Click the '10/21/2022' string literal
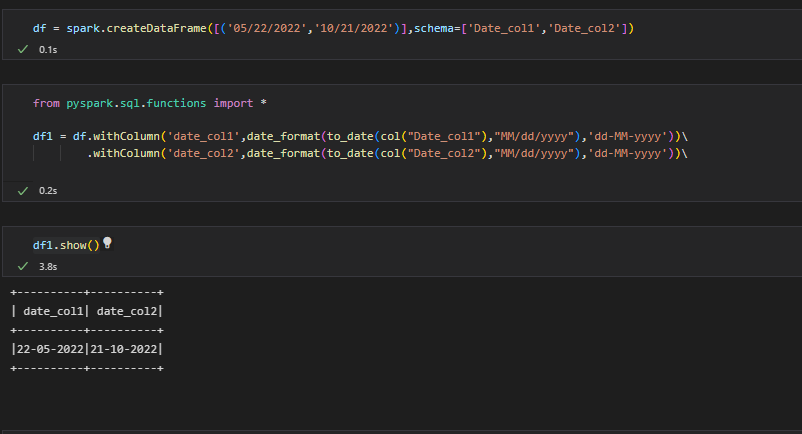The image size is (802, 434). pos(354,28)
